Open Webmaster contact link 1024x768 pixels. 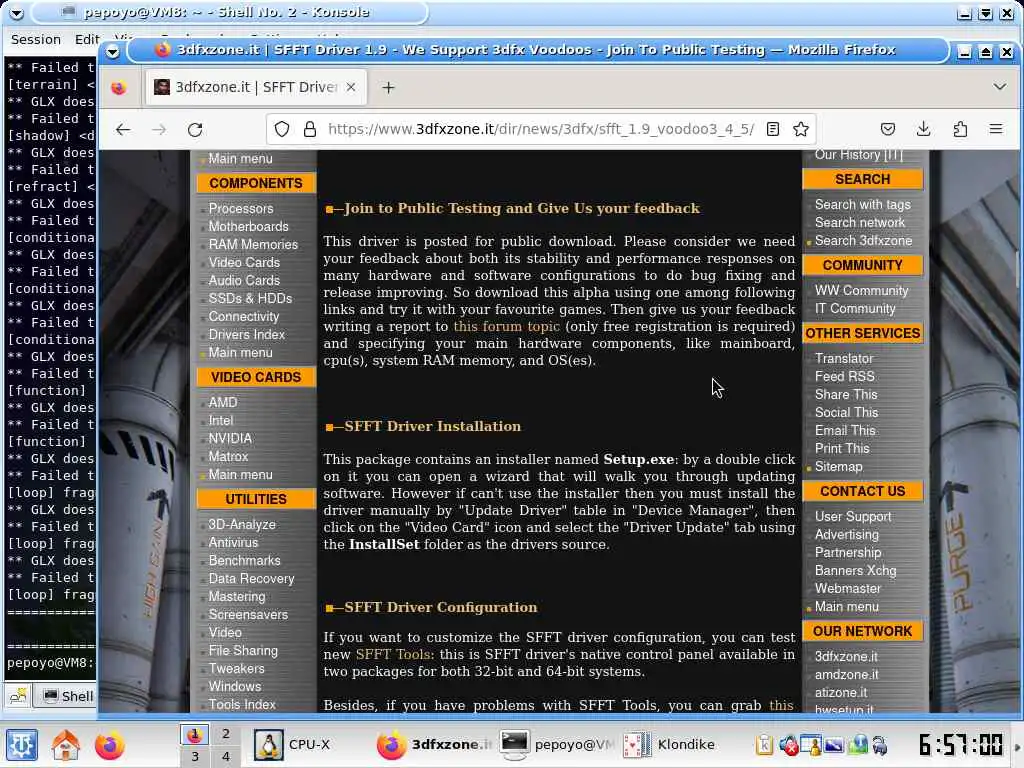click(848, 588)
